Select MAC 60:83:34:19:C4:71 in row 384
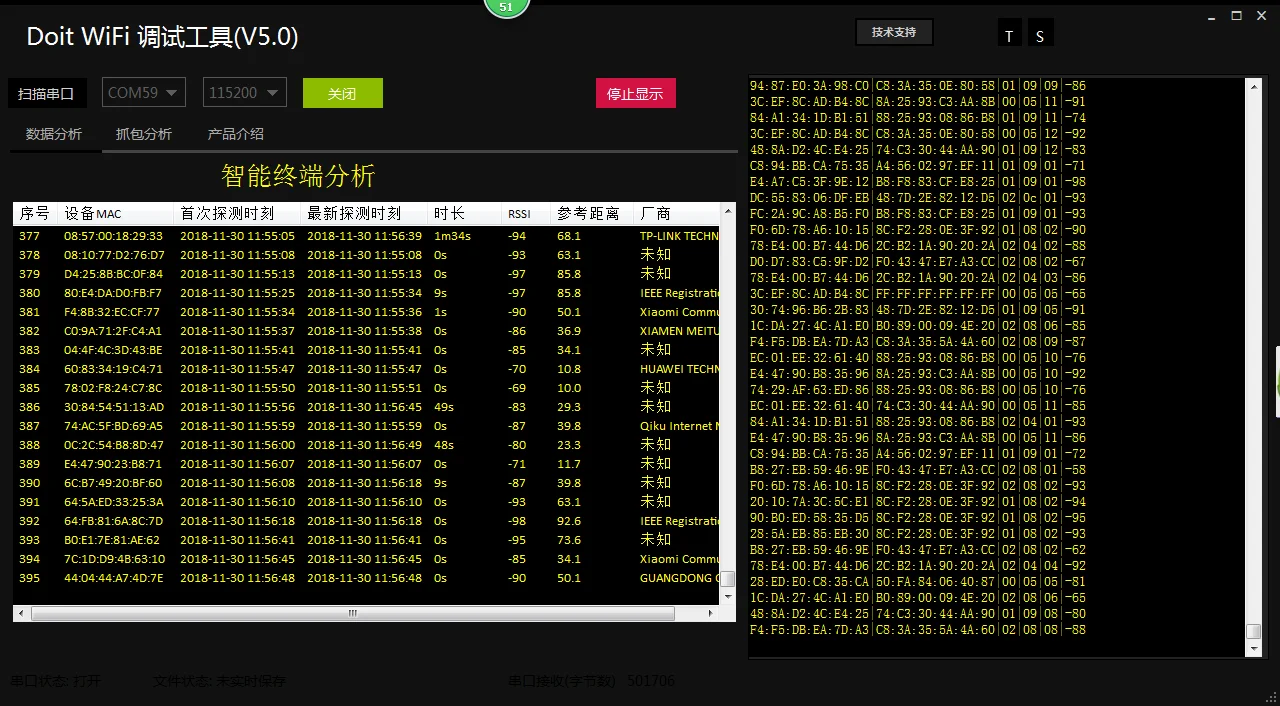The image size is (1280, 706). coord(113,369)
